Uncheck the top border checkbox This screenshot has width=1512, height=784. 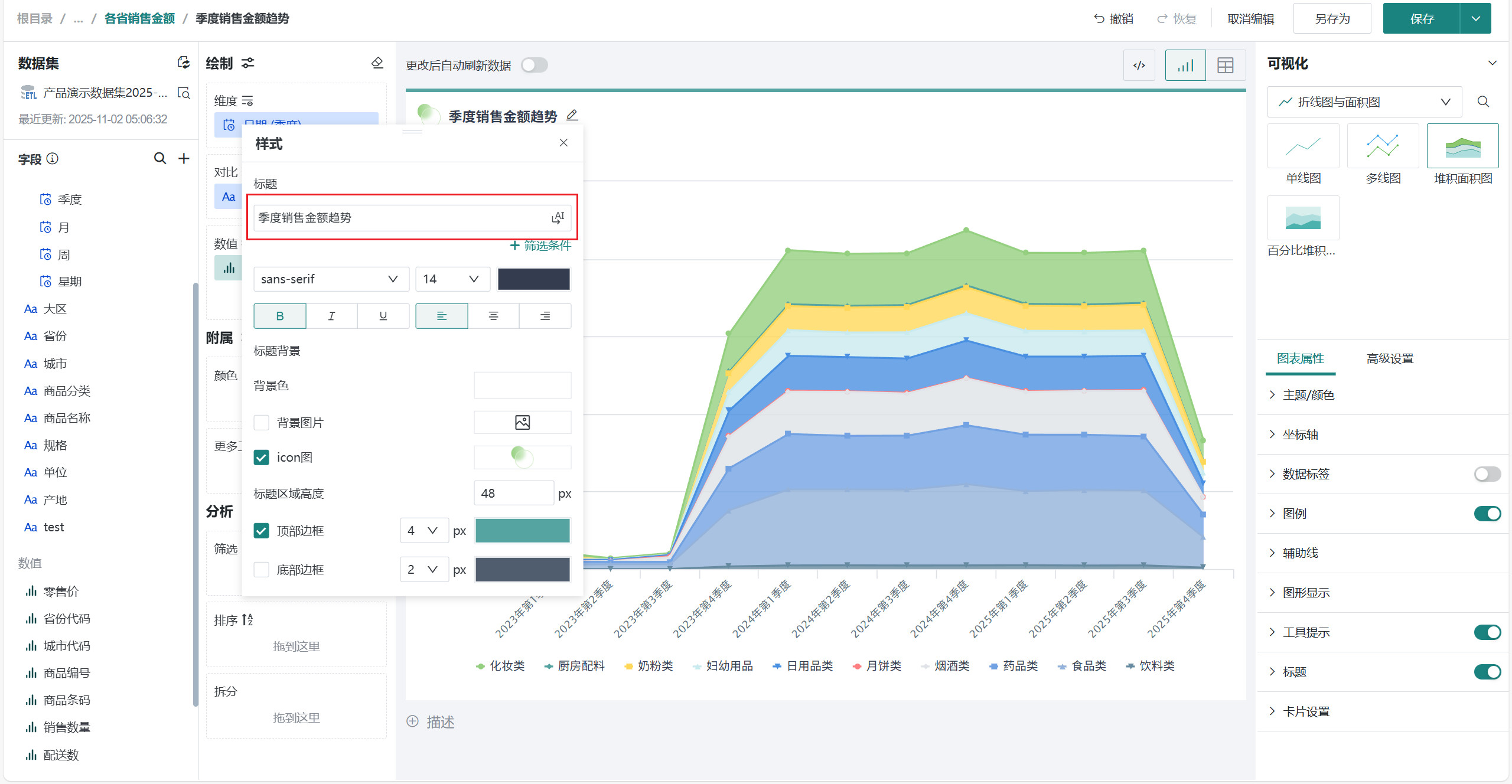[x=262, y=531]
